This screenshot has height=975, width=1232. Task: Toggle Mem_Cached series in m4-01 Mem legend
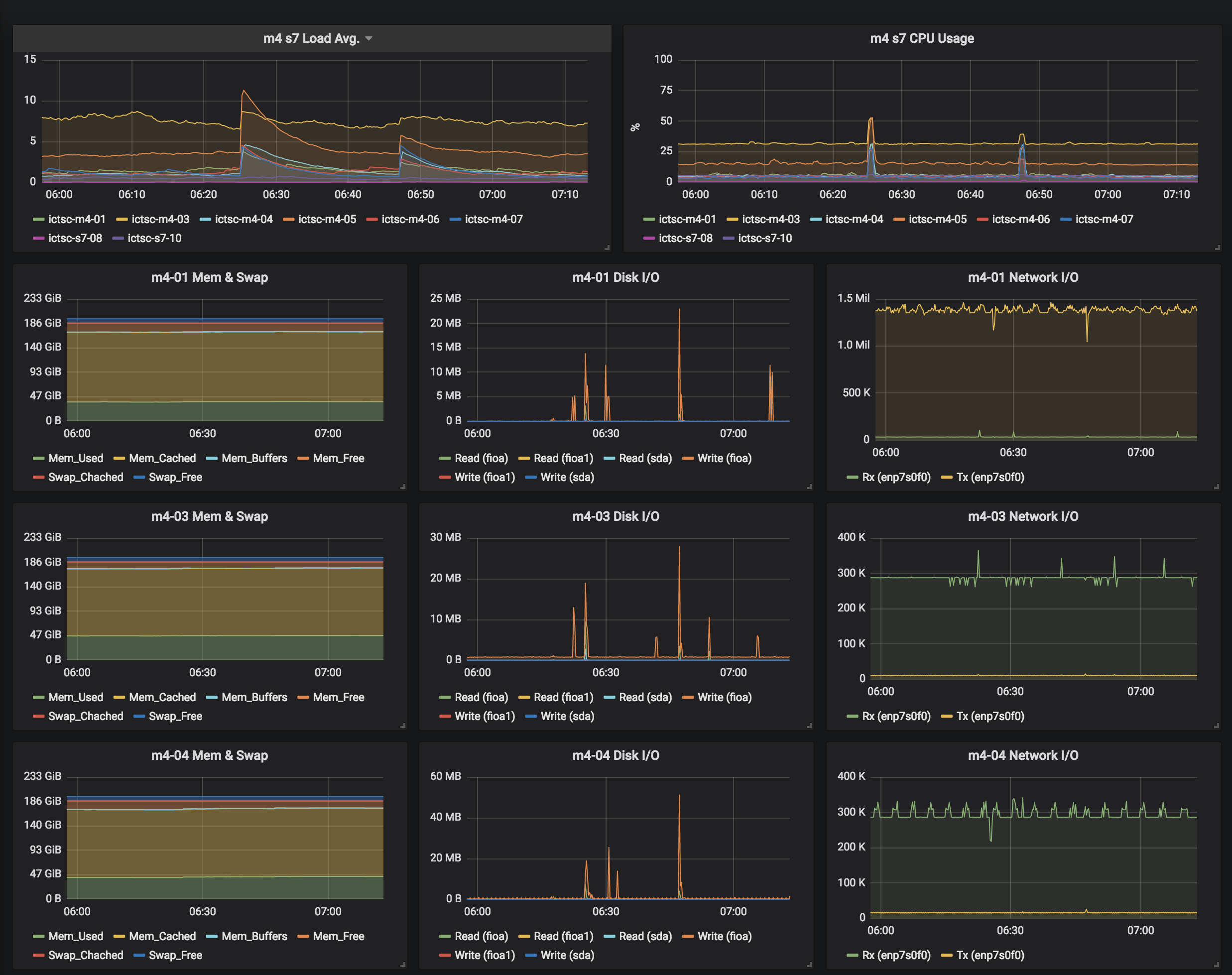point(162,459)
